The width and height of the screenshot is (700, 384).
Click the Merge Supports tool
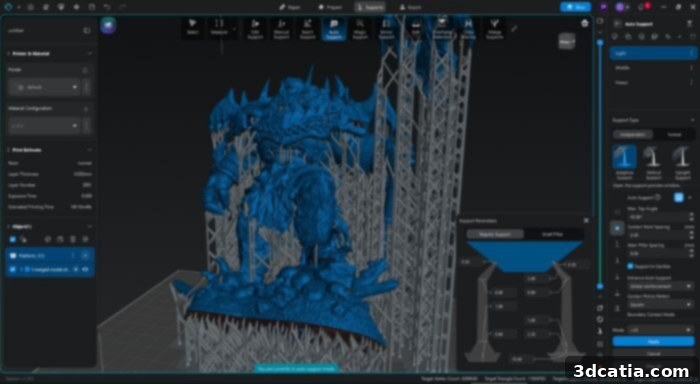[495, 29]
